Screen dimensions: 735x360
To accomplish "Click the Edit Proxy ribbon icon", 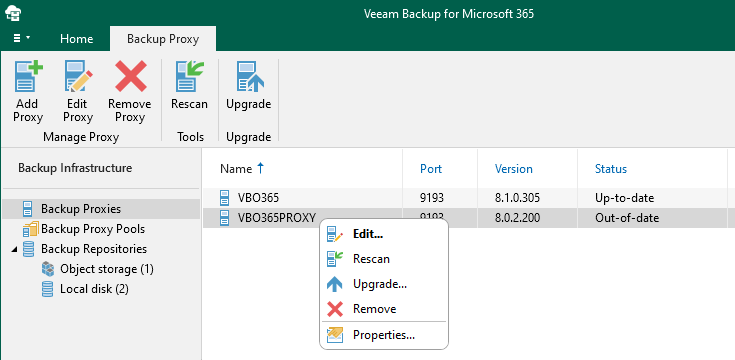I will coord(78,76).
